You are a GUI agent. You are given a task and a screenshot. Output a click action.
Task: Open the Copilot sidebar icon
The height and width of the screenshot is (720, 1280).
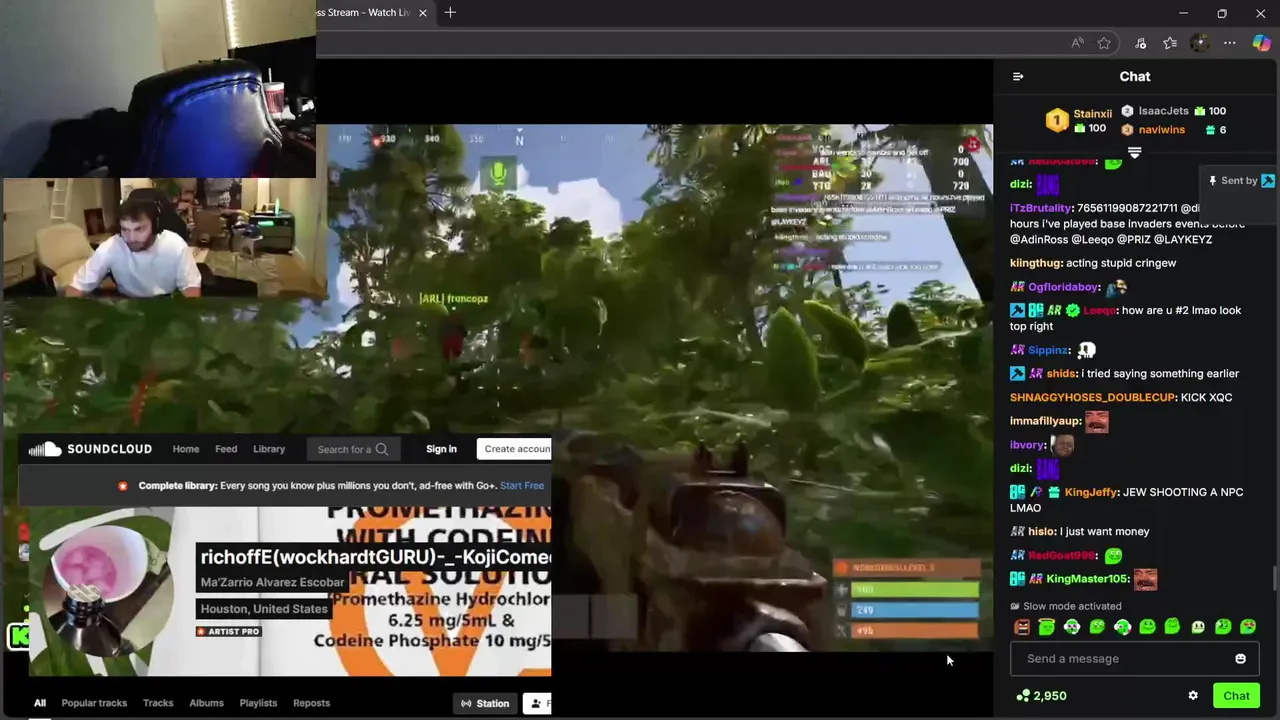(1262, 43)
